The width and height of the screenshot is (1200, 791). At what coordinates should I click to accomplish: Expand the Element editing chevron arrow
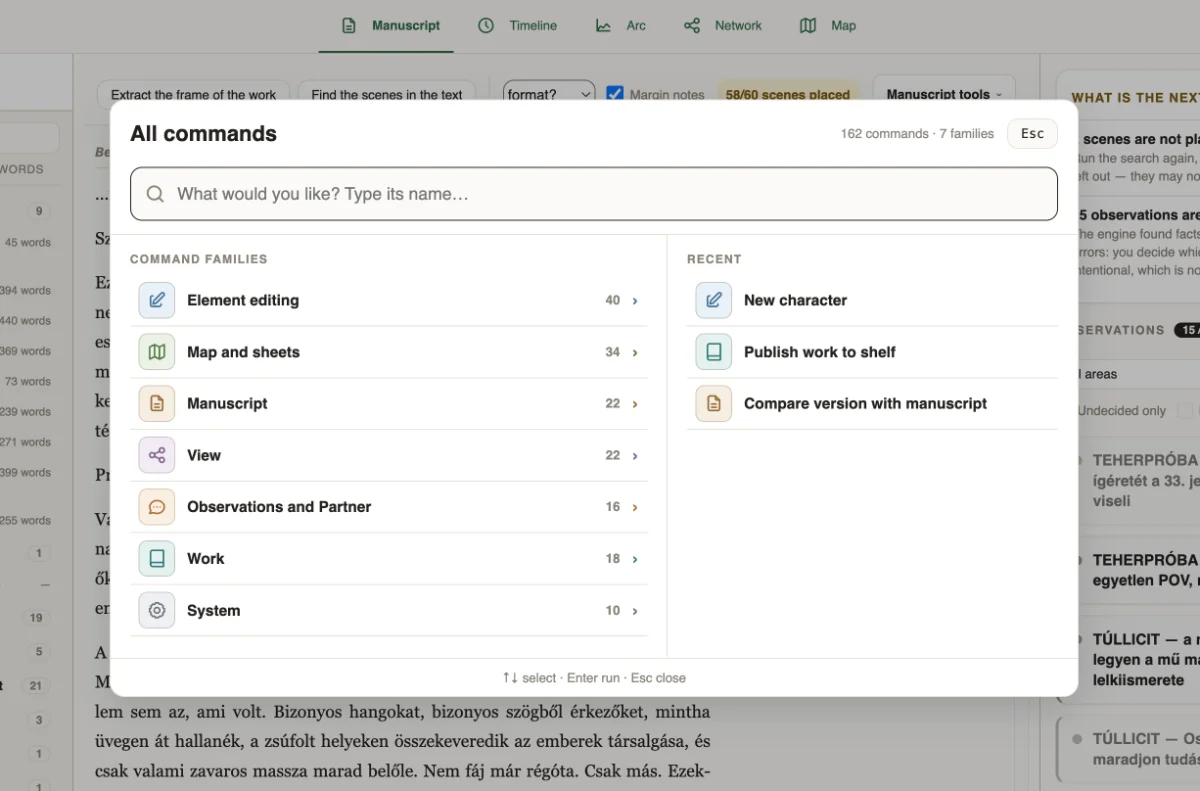pos(635,300)
